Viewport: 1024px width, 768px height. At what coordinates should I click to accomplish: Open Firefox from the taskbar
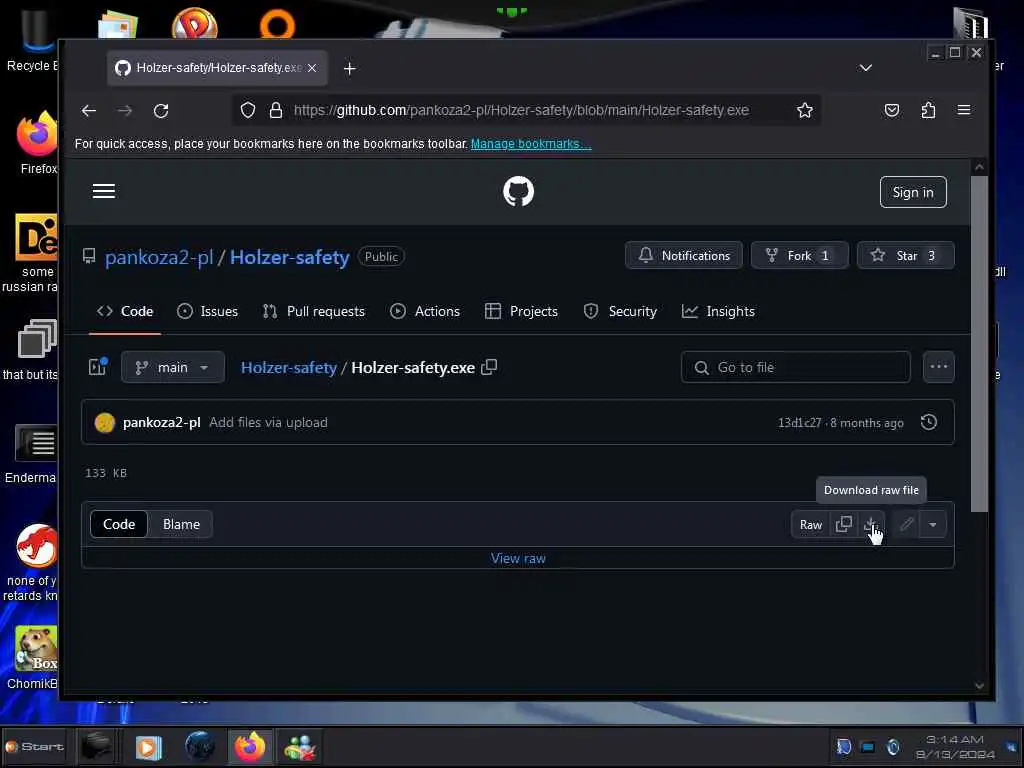click(x=250, y=746)
